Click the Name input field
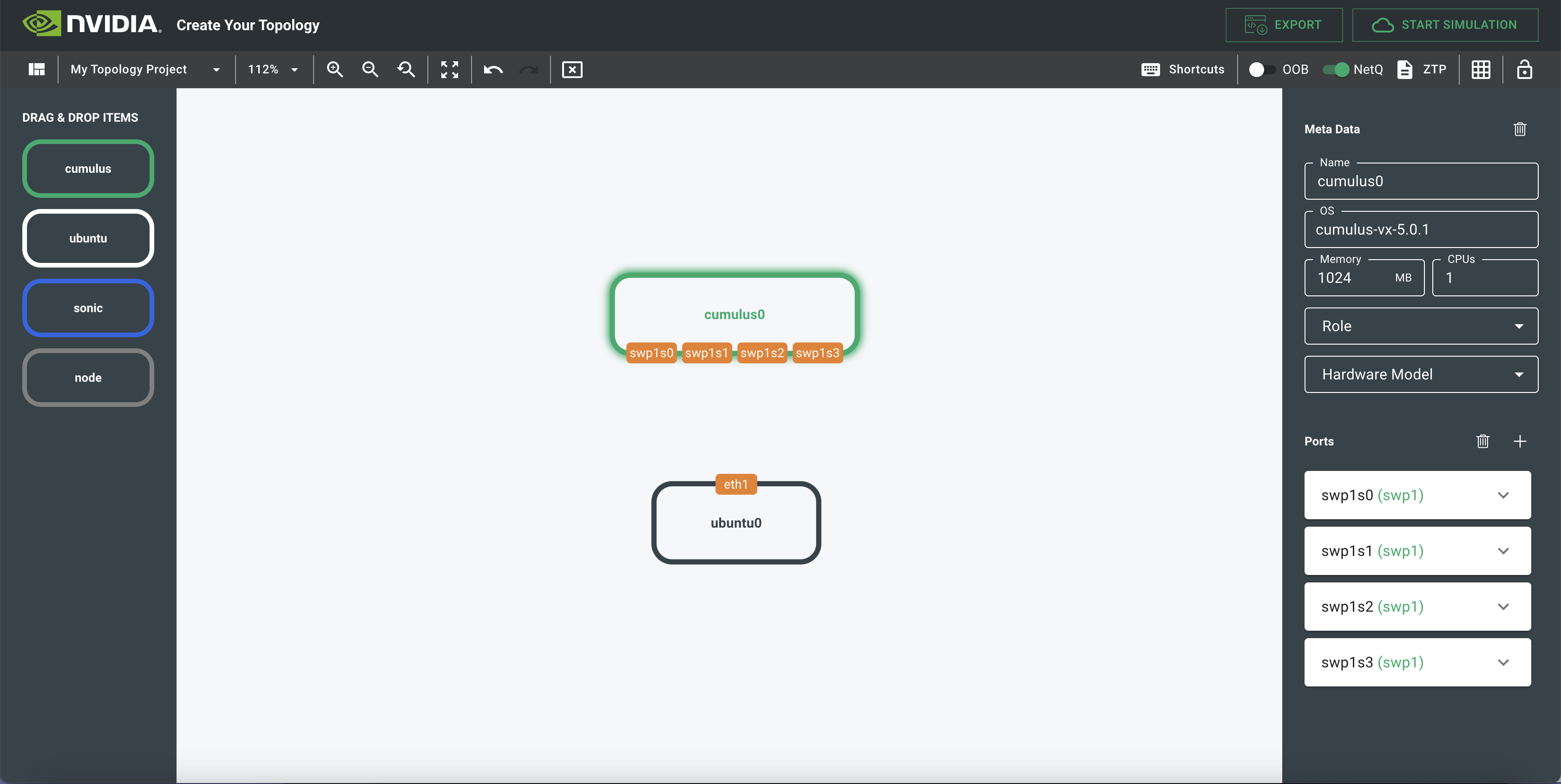Screen dimensions: 1561x784 tap(1420, 181)
